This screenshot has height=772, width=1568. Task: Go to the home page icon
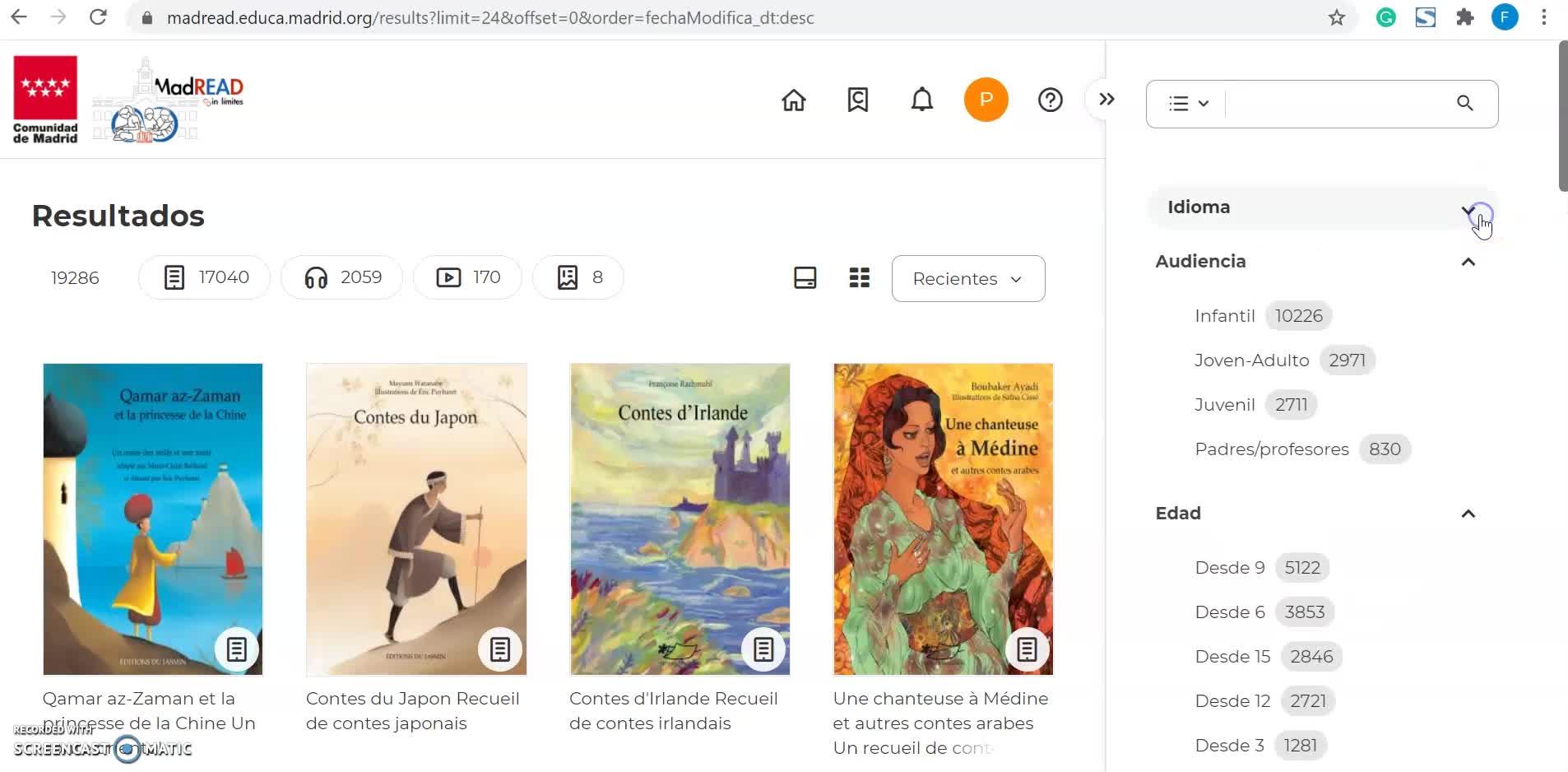(x=793, y=100)
